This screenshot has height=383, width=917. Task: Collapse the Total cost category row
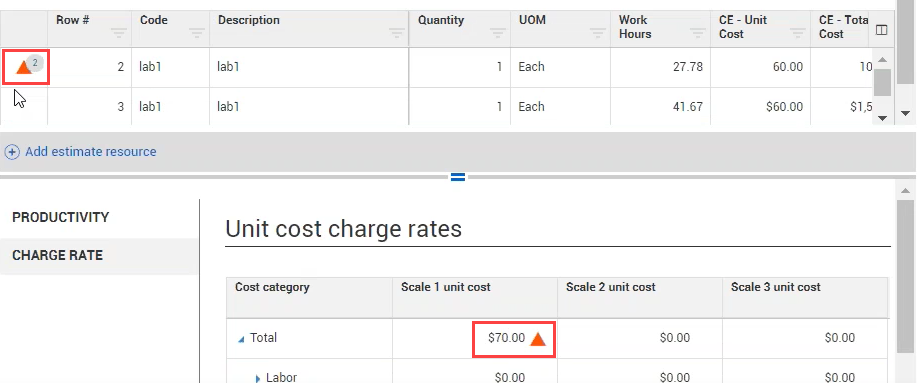click(x=241, y=339)
